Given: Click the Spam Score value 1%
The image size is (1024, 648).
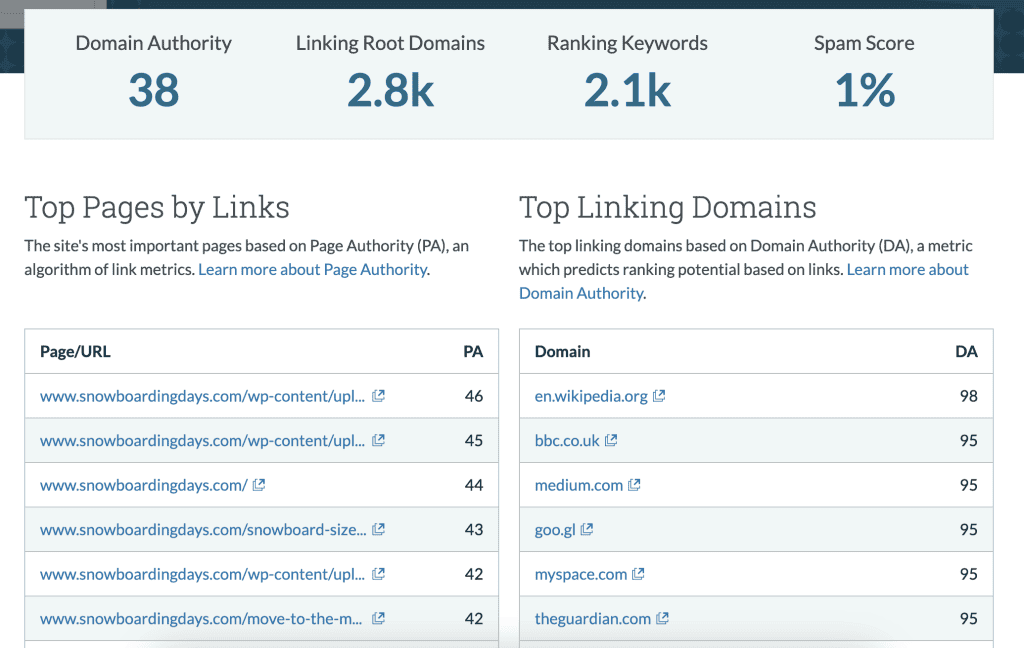Looking at the screenshot, I should (x=865, y=90).
